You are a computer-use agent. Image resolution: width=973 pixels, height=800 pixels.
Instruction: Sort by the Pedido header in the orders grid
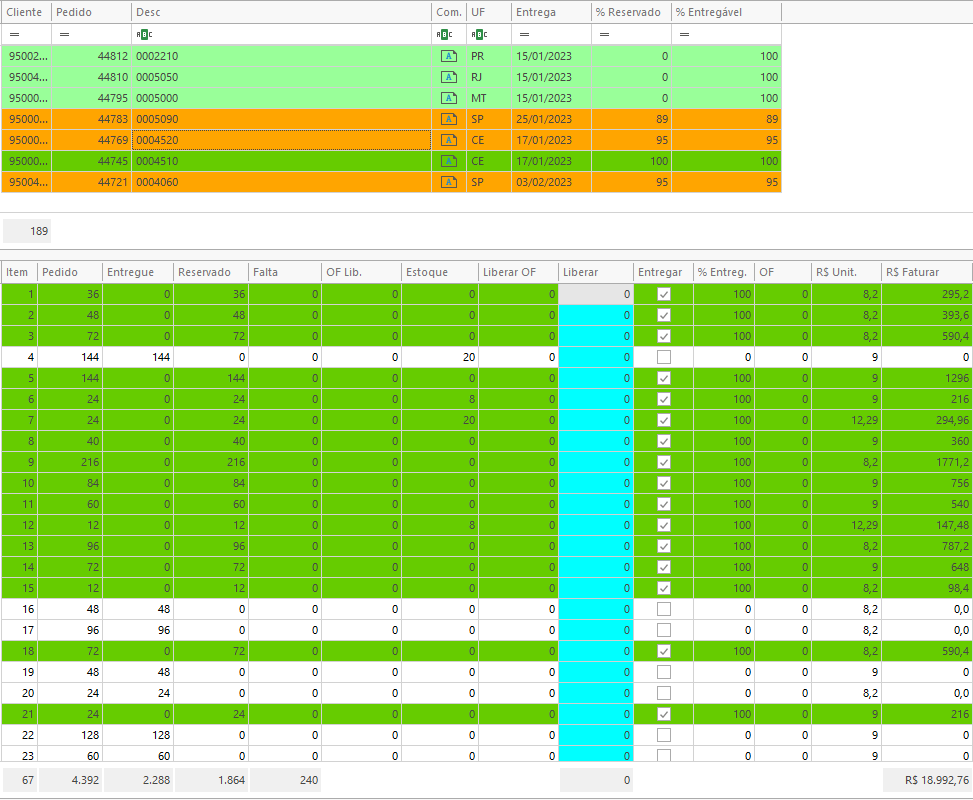[90, 12]
